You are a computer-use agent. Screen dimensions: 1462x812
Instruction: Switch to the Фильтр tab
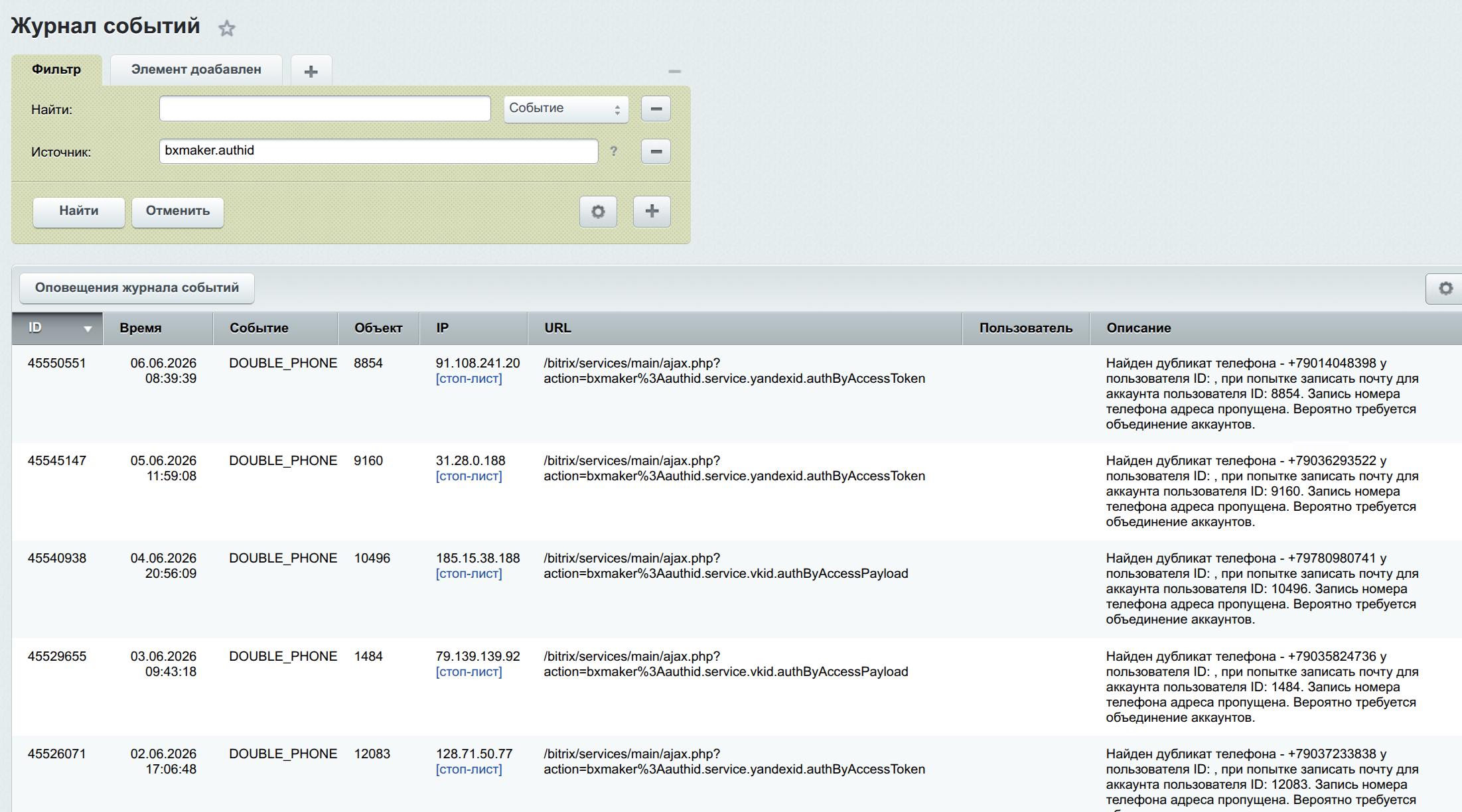tap(56, 70)
